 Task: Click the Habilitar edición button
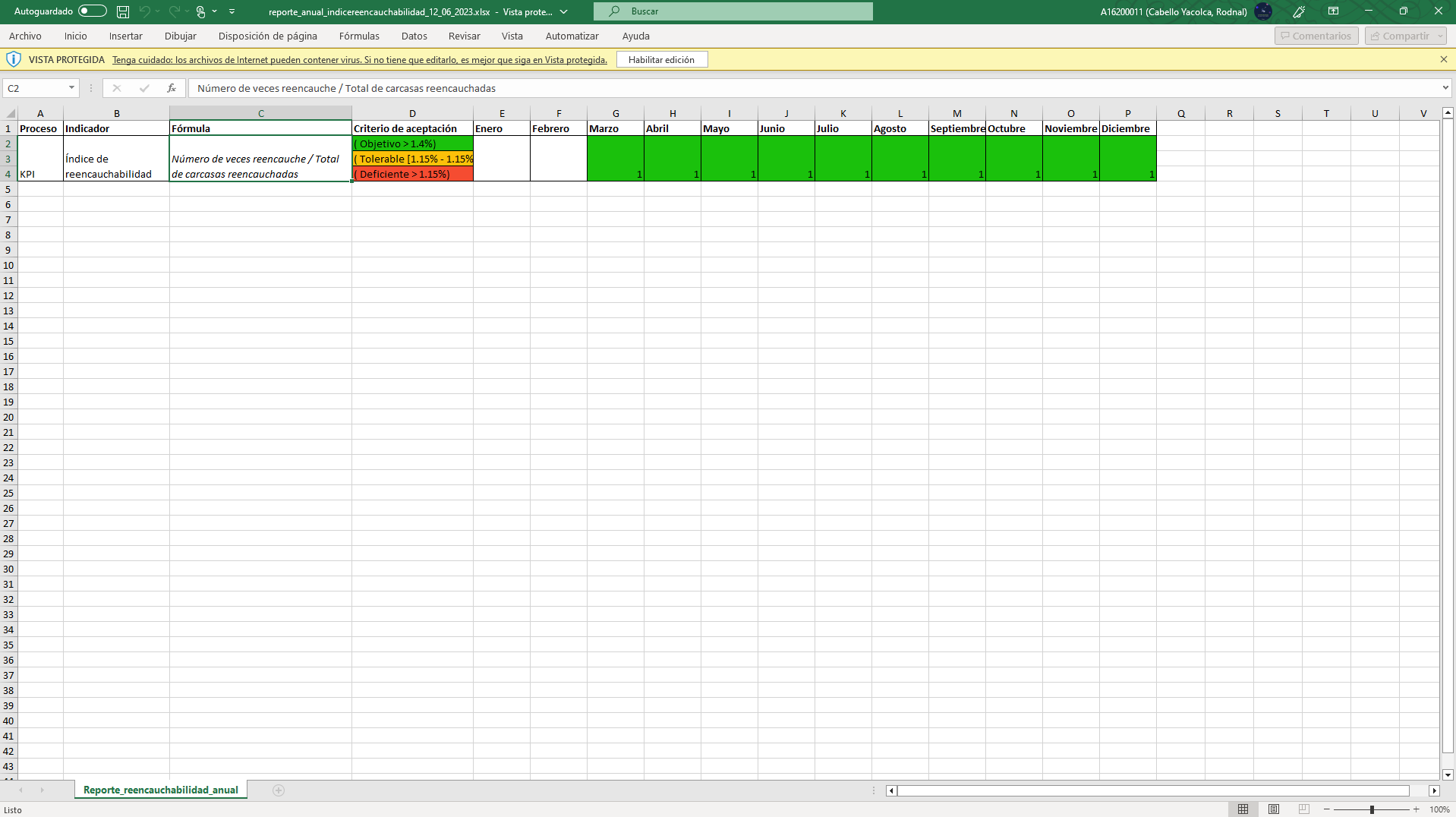(661, 60)
